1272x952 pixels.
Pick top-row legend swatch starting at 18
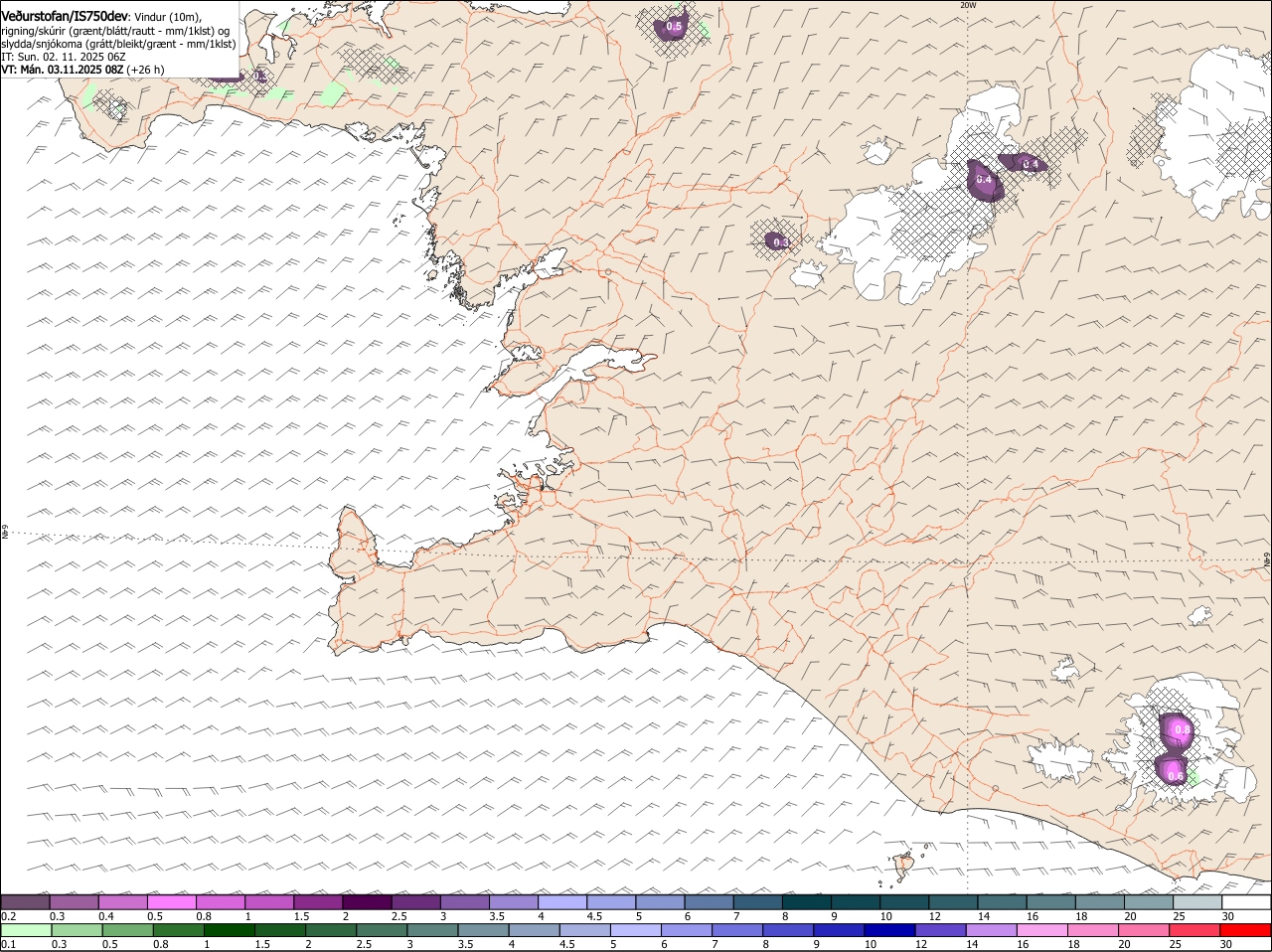(x=1100, y=902)
